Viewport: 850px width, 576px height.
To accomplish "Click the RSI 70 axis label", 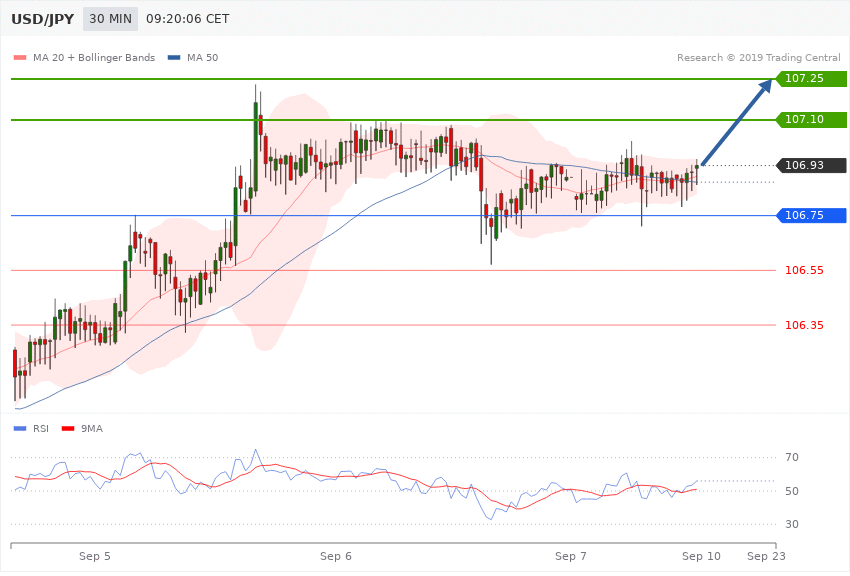I will click(792, 457).
